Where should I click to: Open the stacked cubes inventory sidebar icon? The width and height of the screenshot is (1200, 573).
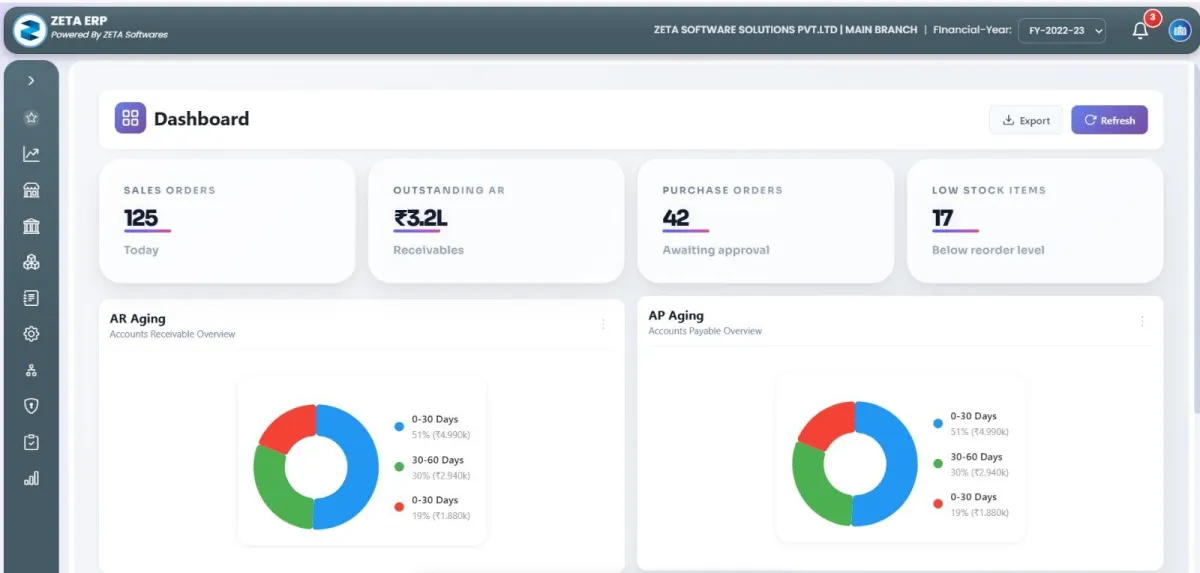point(31,262)
